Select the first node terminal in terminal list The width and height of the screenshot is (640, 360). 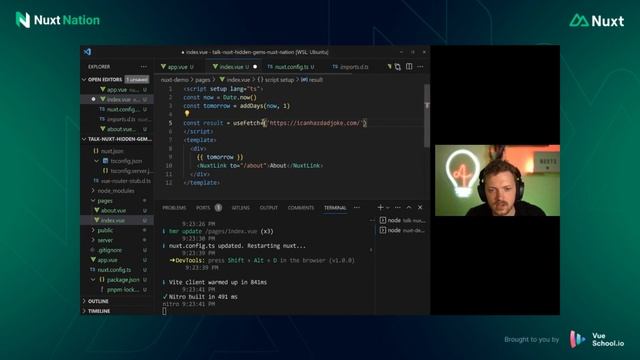[402, 220]
